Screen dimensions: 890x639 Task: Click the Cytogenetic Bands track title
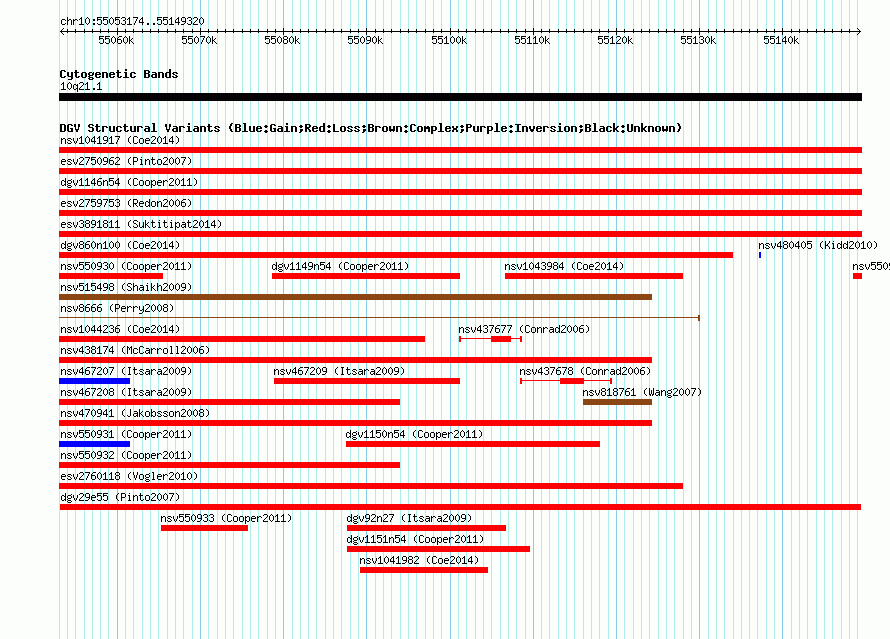click(119, 74)
